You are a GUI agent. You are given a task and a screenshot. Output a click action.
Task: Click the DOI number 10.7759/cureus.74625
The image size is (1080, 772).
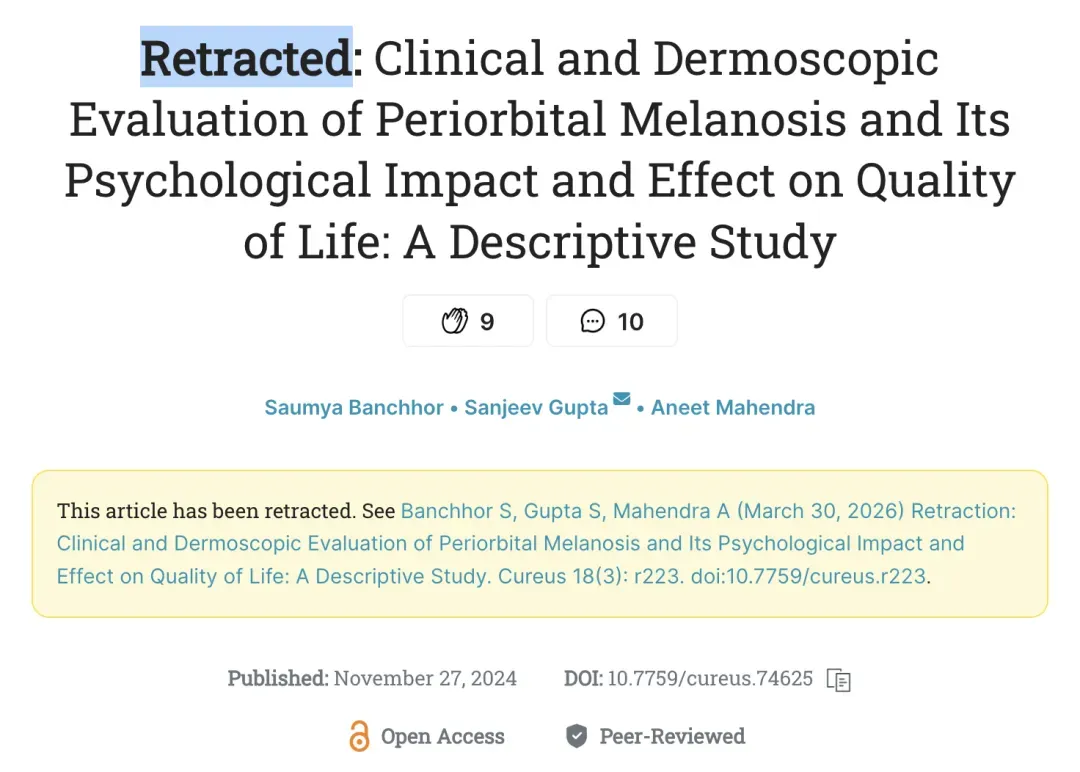click(x=710, y=678)
